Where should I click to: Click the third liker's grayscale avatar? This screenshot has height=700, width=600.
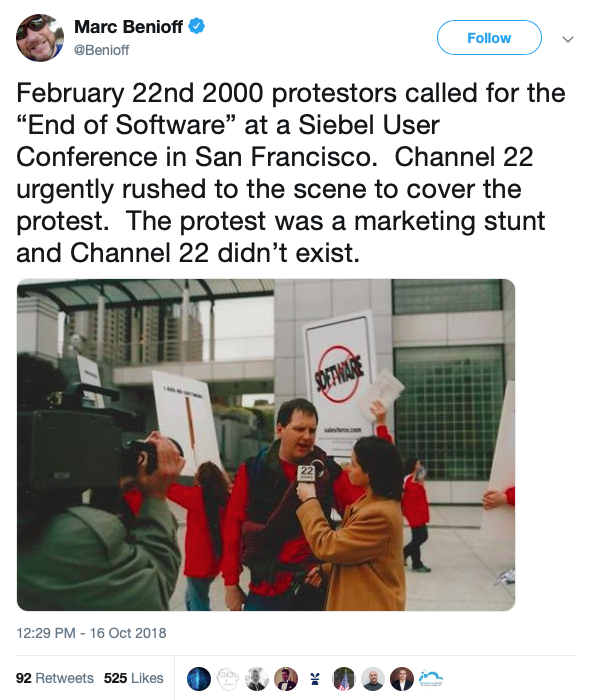click(258, 677)
